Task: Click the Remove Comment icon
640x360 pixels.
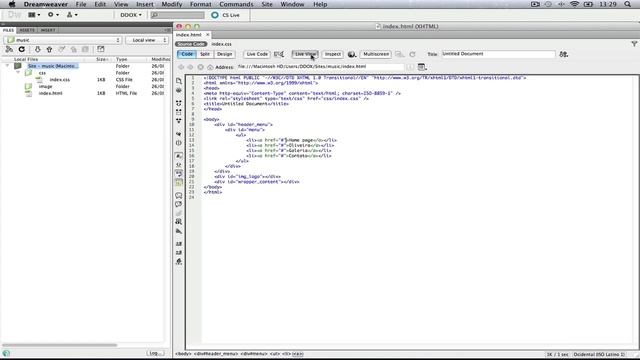Action: click(179, 204)
